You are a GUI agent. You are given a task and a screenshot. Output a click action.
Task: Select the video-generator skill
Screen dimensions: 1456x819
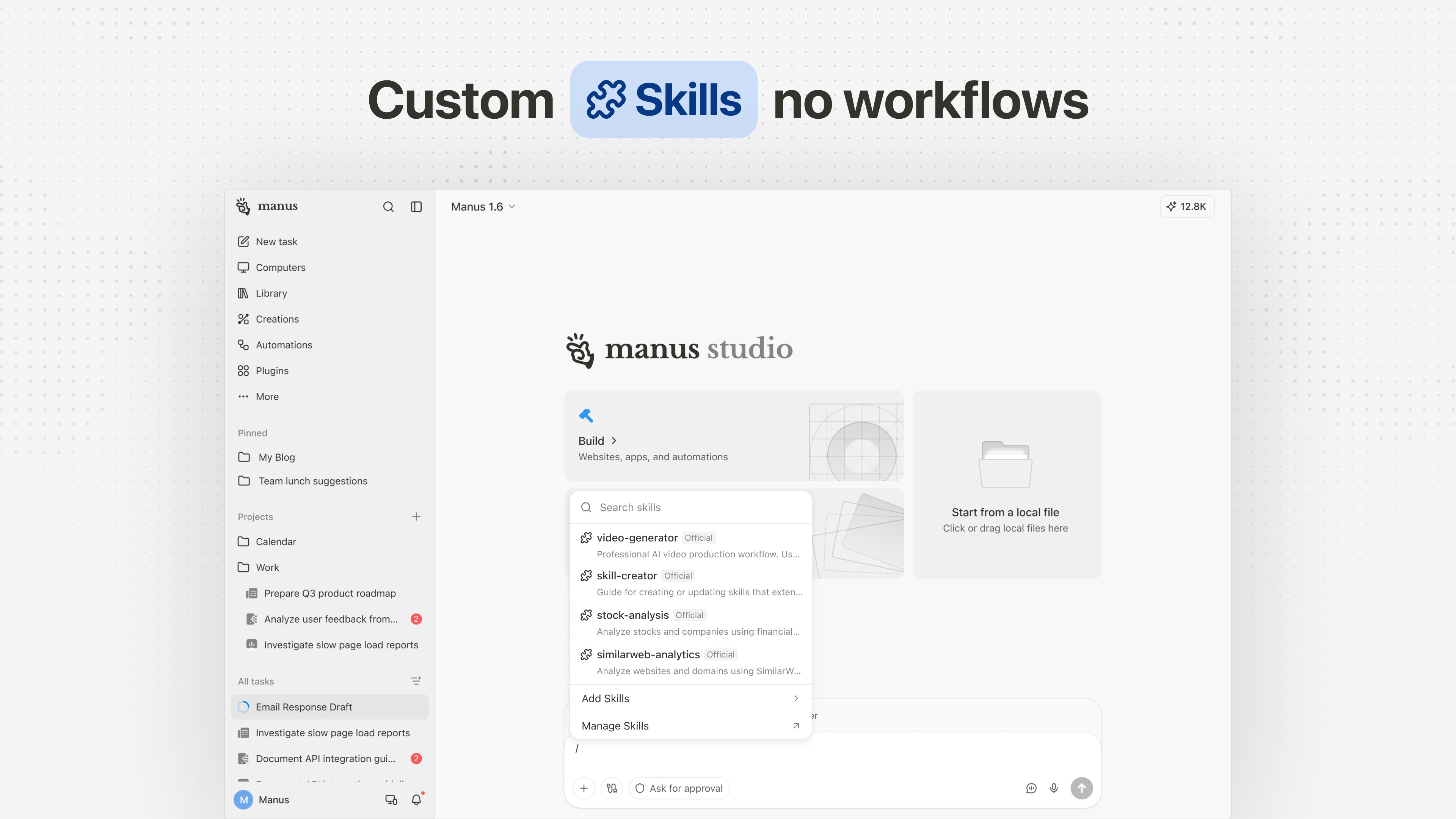[x=690, y=546]
